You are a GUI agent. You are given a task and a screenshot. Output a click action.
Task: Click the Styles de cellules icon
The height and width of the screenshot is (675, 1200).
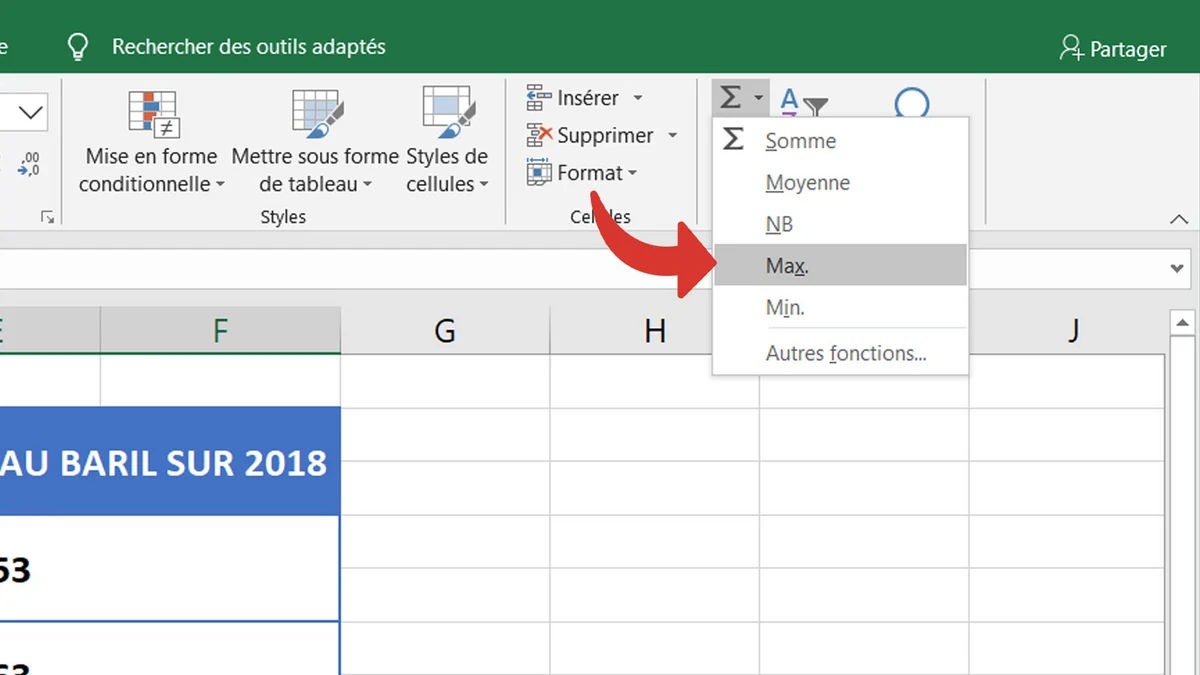pos(447,114)
